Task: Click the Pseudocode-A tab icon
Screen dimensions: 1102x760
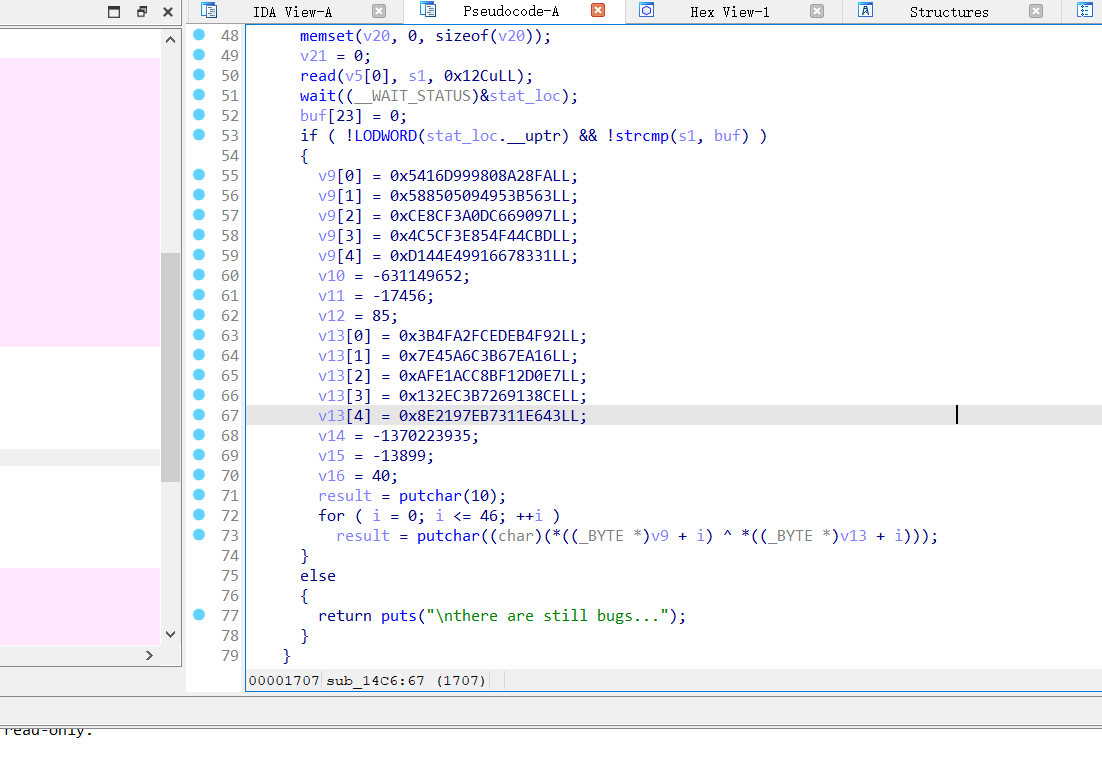Action: [x=427, y=10]
